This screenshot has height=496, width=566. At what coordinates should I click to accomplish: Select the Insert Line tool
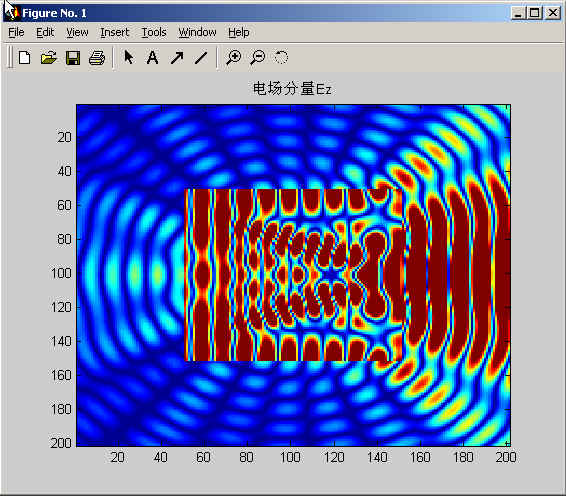click(x=201, y=57)
